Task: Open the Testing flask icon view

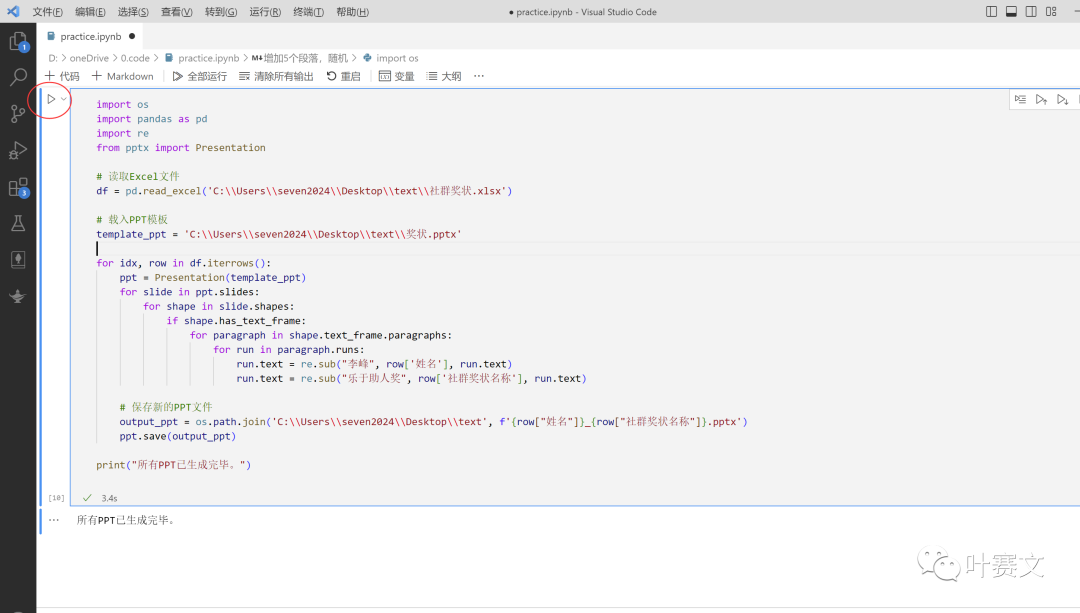Action: click(18, 223)
